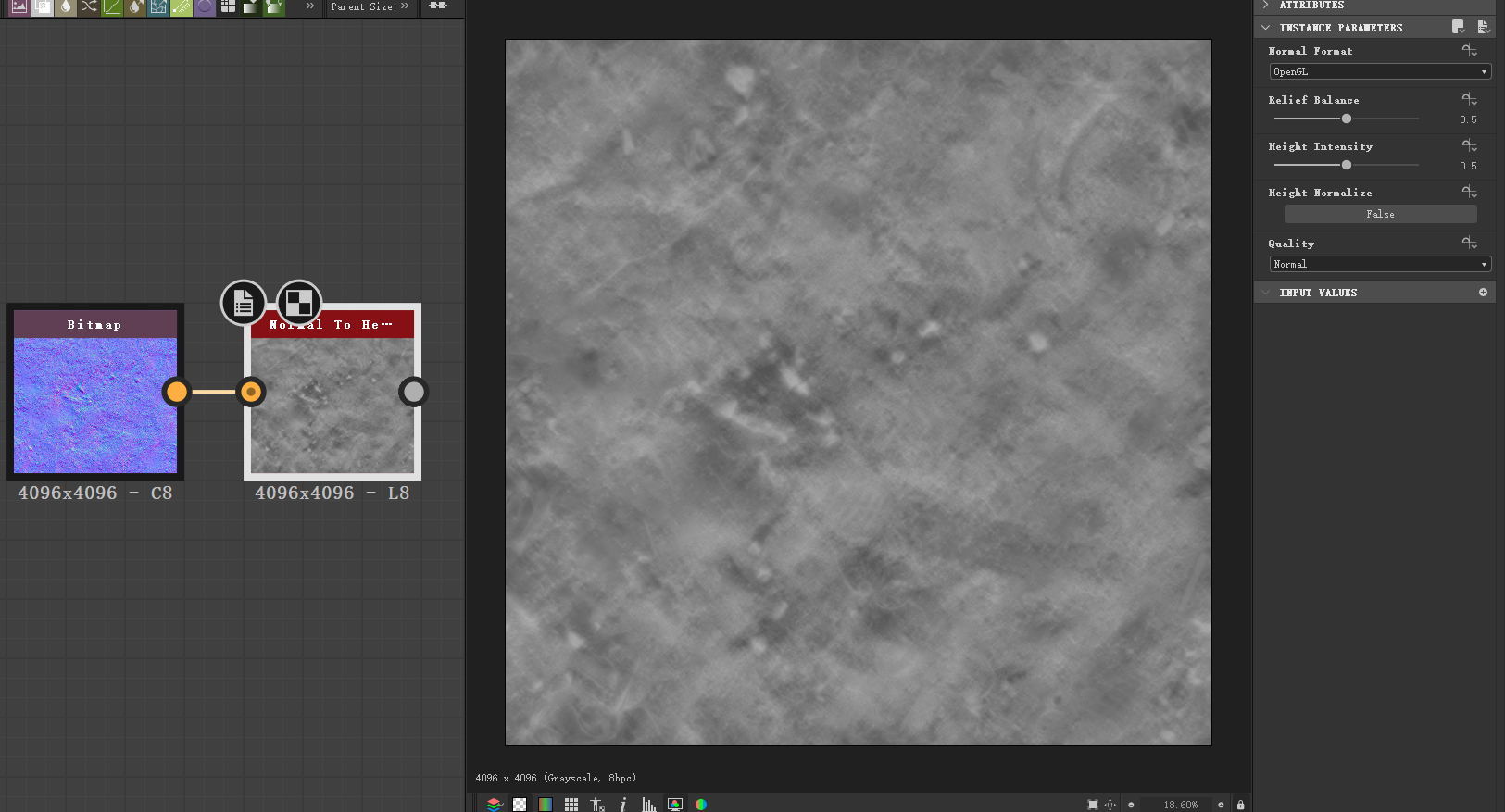Add a Channel Shuffle node
This screenshot has height=812, width=1505.
88,6
